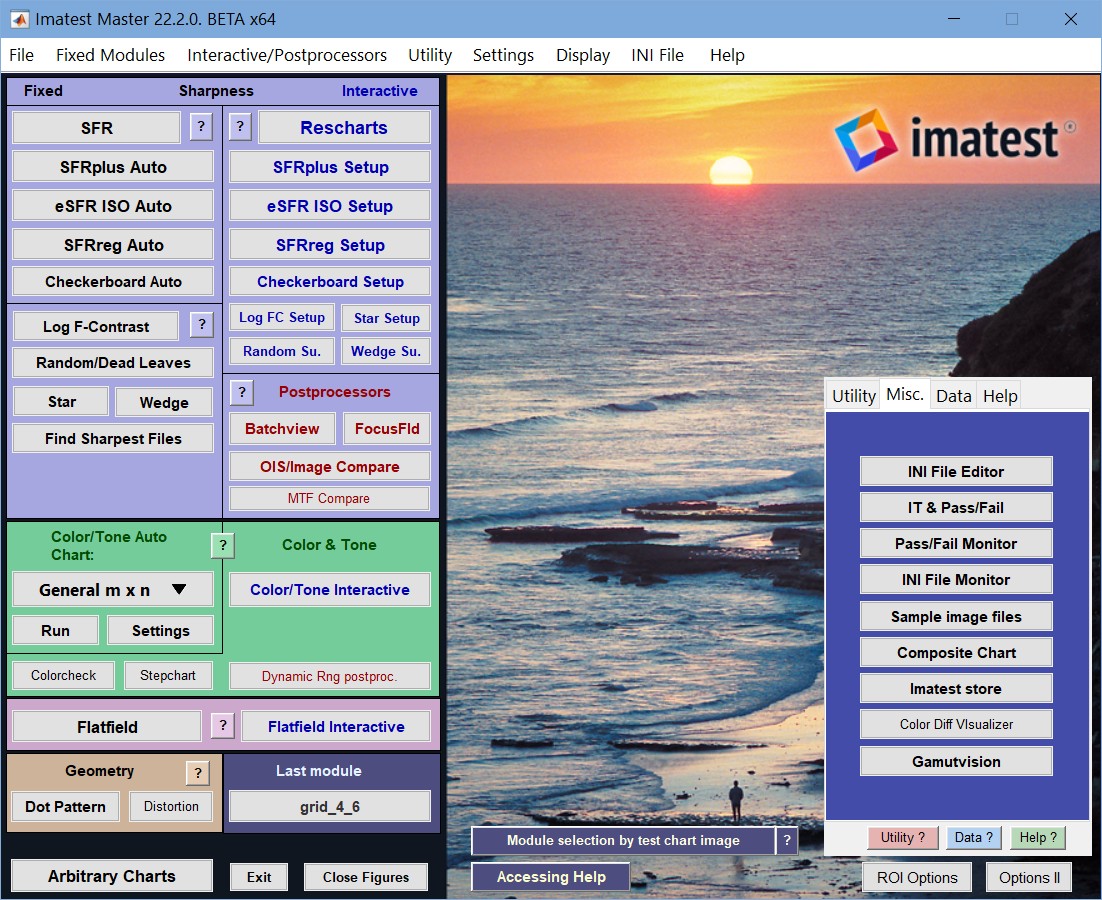Open the Gamutvision button
The width and height of the screenshot is (1102, 900).
956,762
